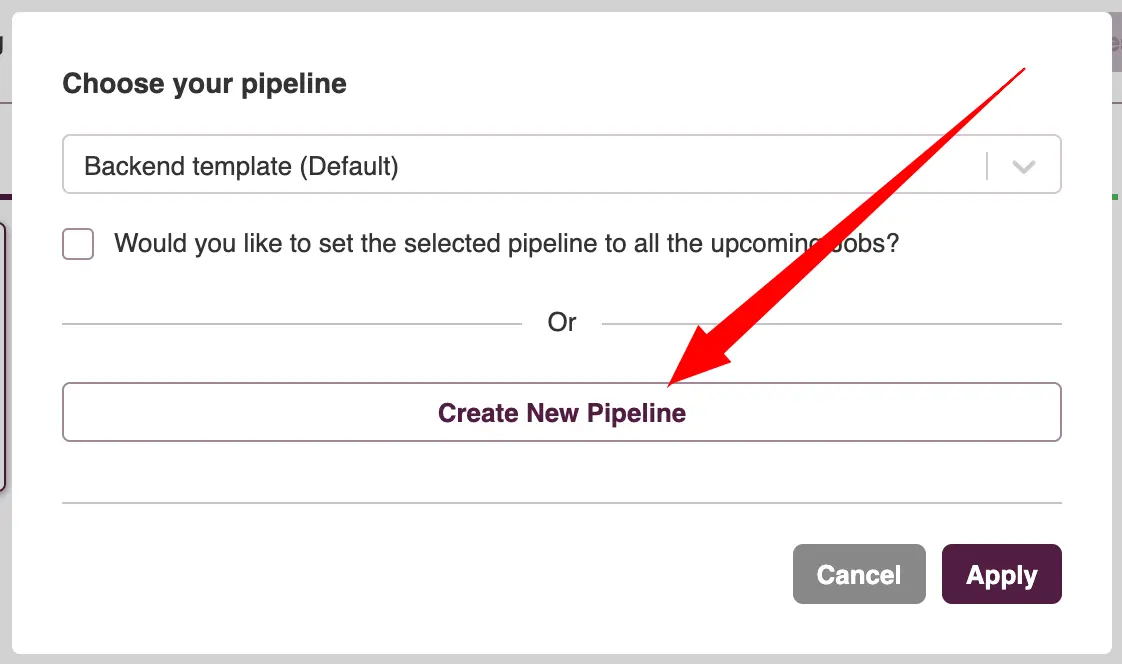Apply the selected pipeline
1122x664 pixels.
[x=1001, y=574]
